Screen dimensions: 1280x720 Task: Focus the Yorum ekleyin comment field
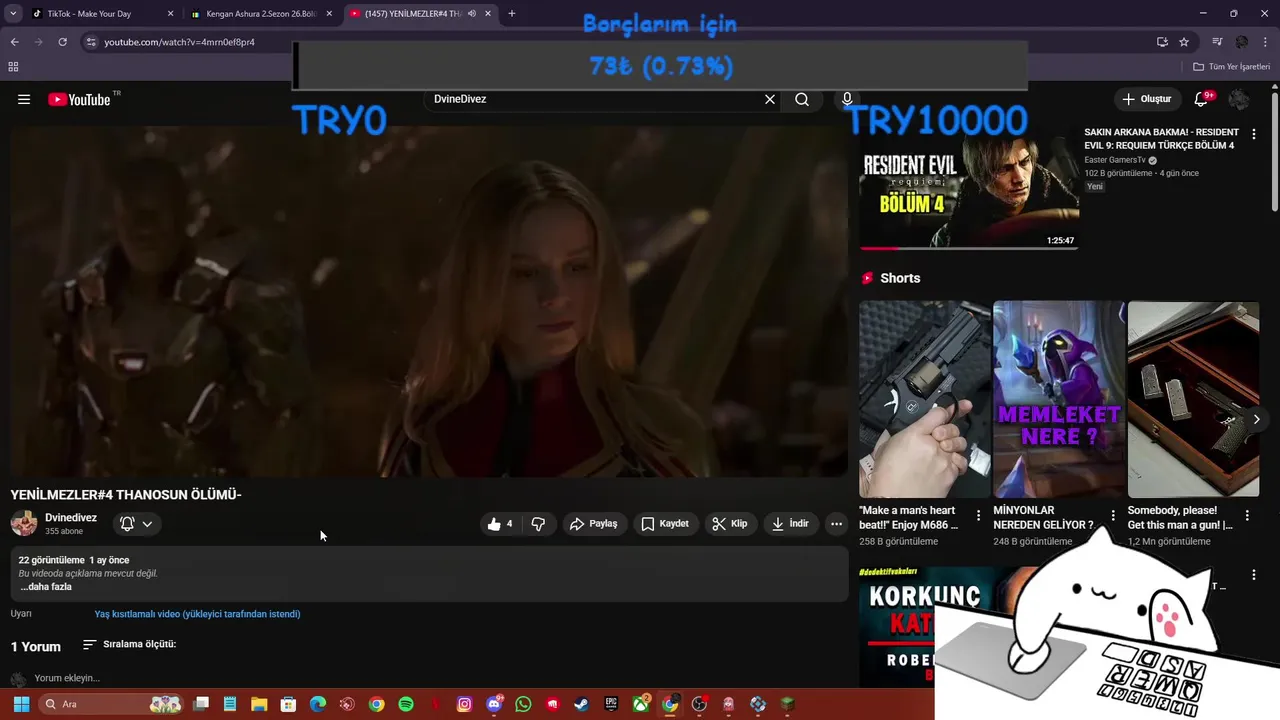click(67, 678)
